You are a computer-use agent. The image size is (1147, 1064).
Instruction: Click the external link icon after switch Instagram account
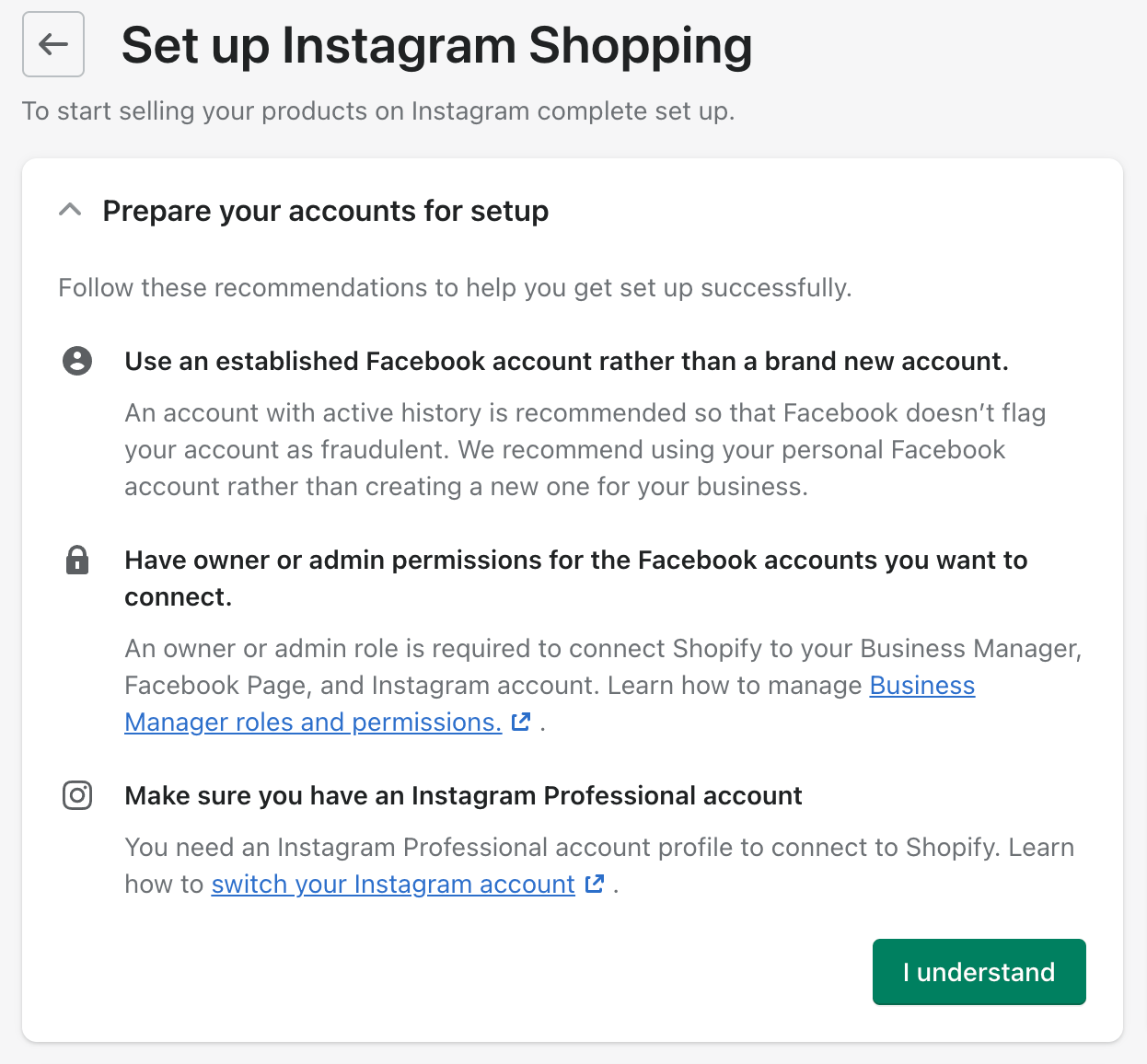click(595, 885)
